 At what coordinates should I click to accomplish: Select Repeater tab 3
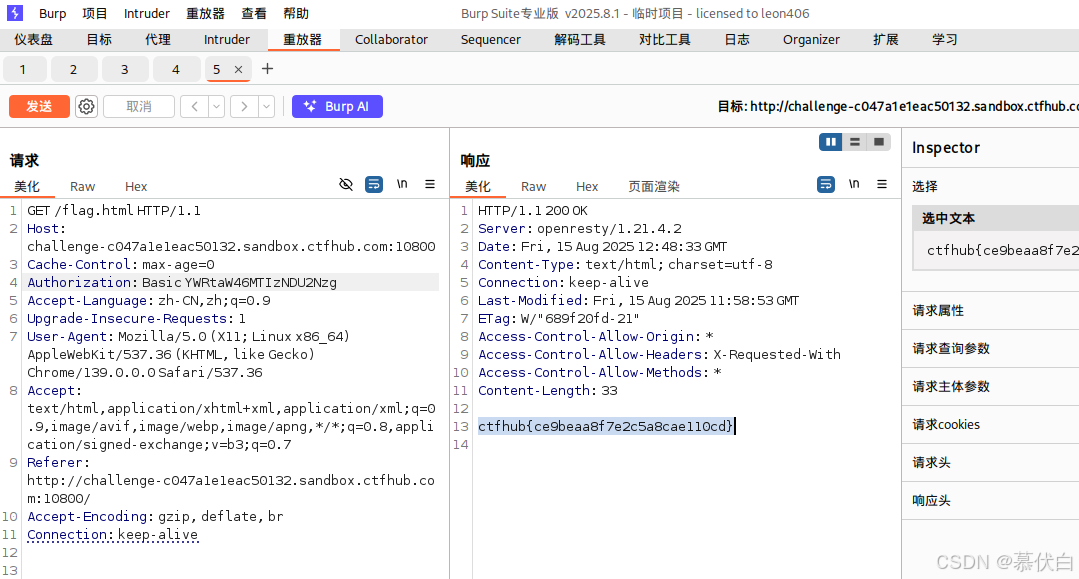click(x=125, y=70)
